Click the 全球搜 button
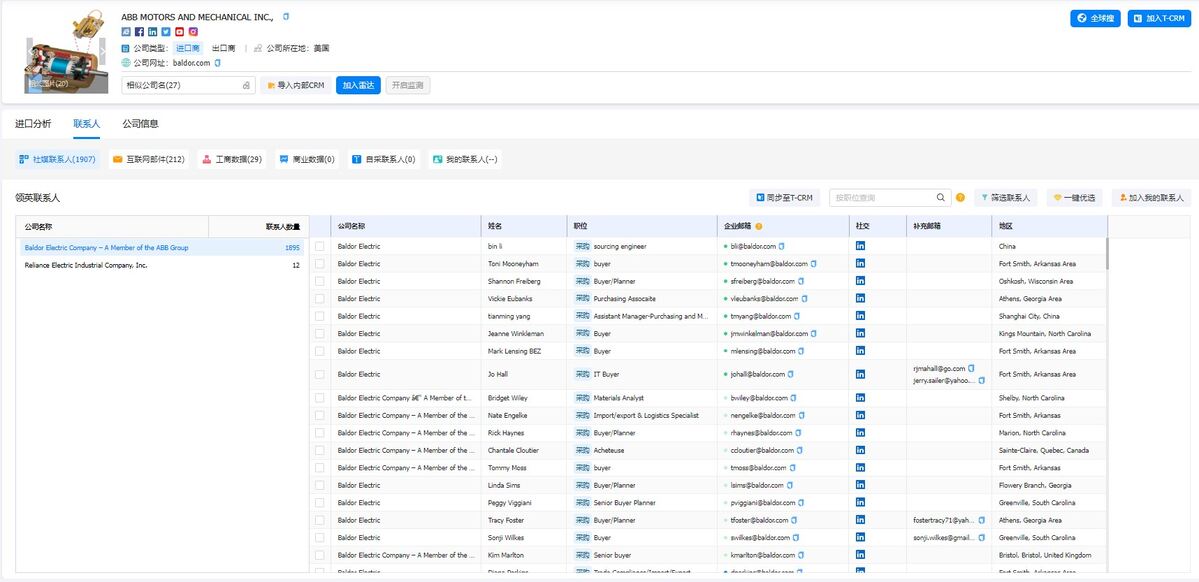The width and height of the screenshot is (1199, 582). [x=1095, y=18]
